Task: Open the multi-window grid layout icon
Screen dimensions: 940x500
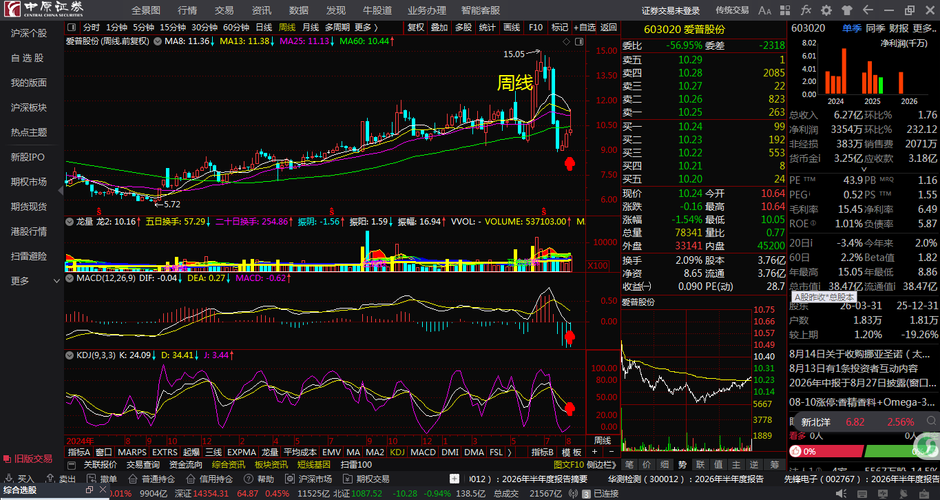Action: tap(785, 10)
